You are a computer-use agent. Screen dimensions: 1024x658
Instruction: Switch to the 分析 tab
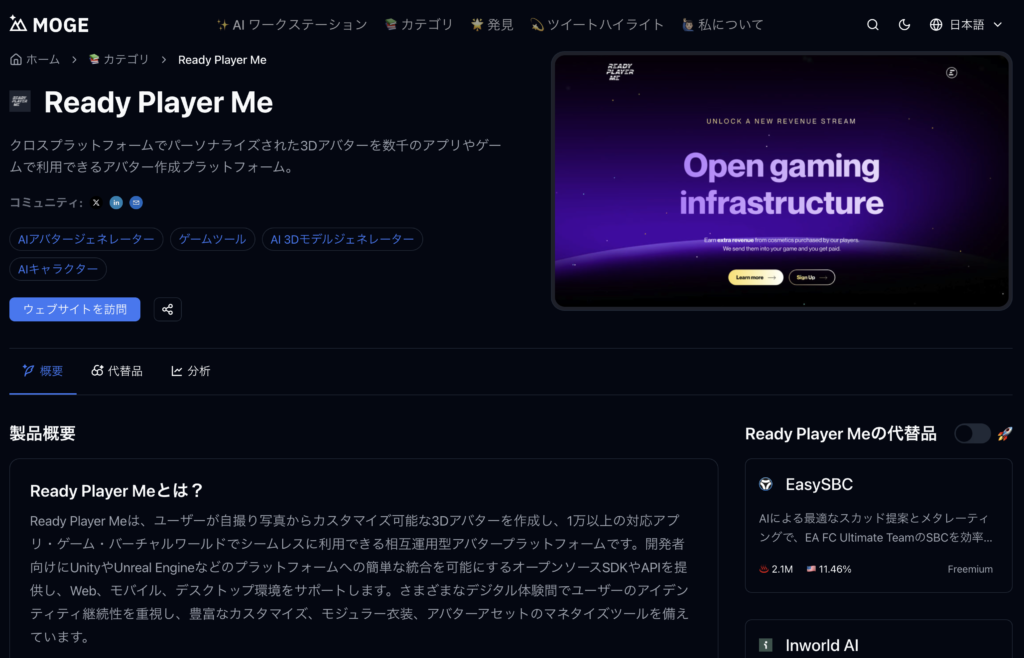[191, 371]
